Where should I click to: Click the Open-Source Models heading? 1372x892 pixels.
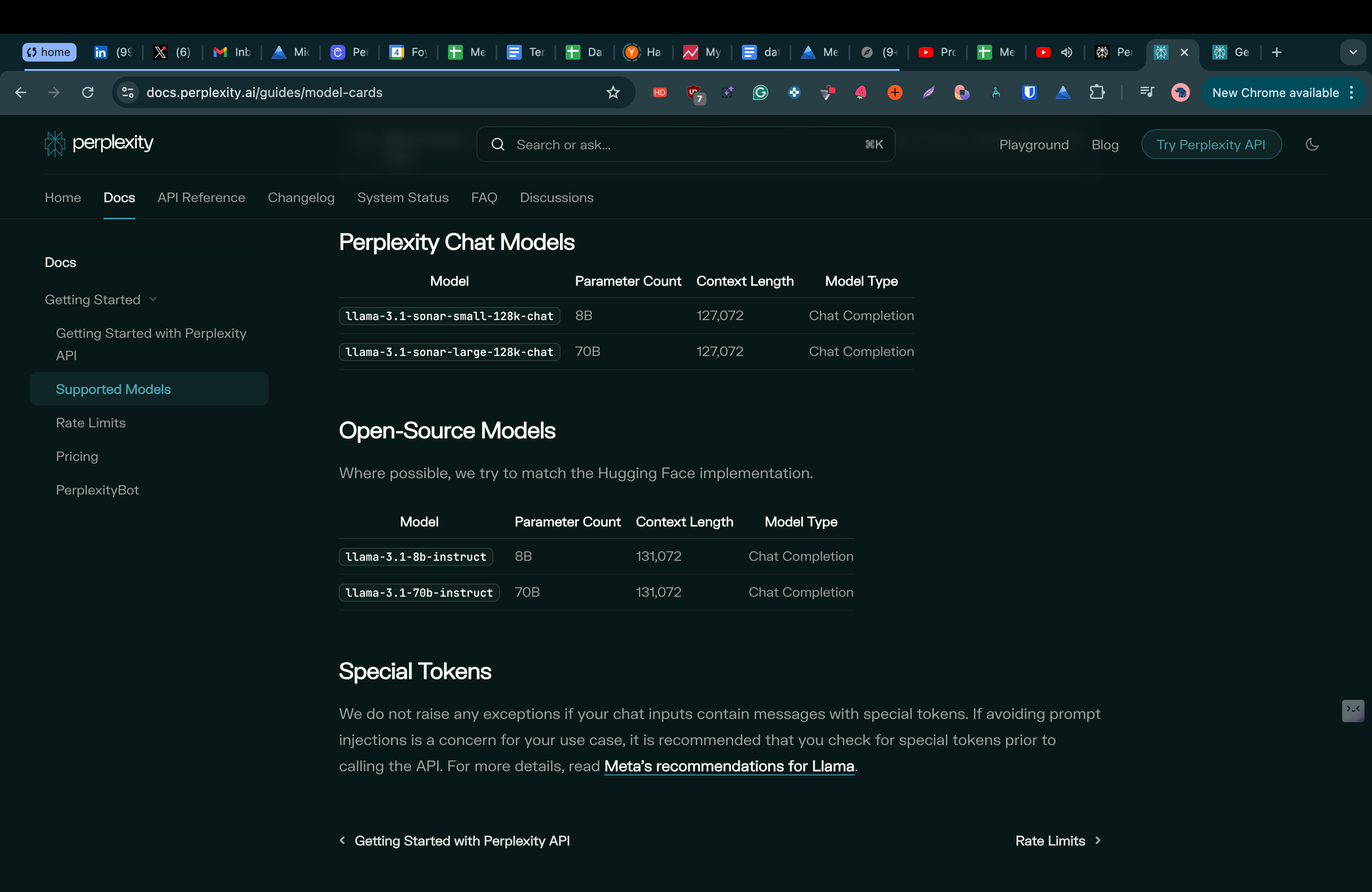447,431
